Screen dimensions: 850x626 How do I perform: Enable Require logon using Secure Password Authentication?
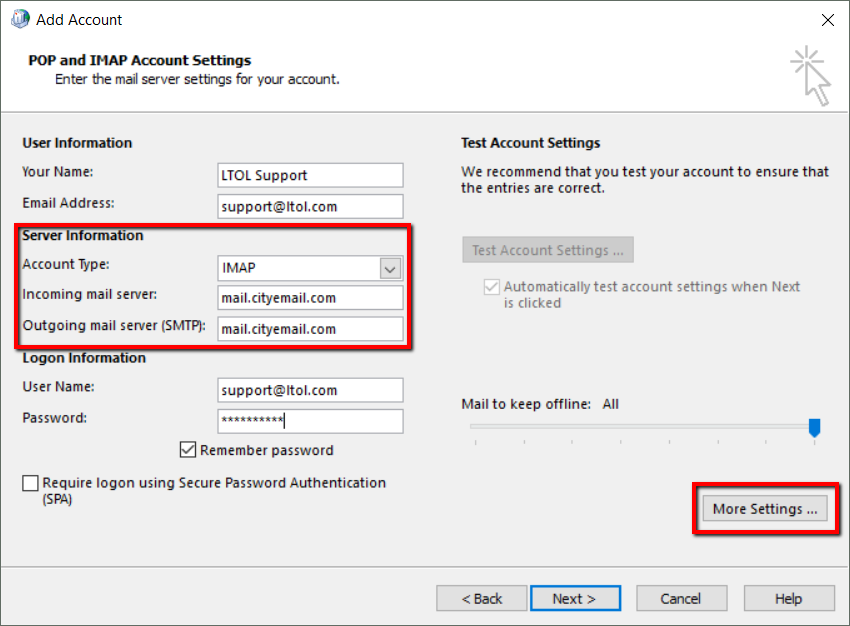[x=31, y=483]
